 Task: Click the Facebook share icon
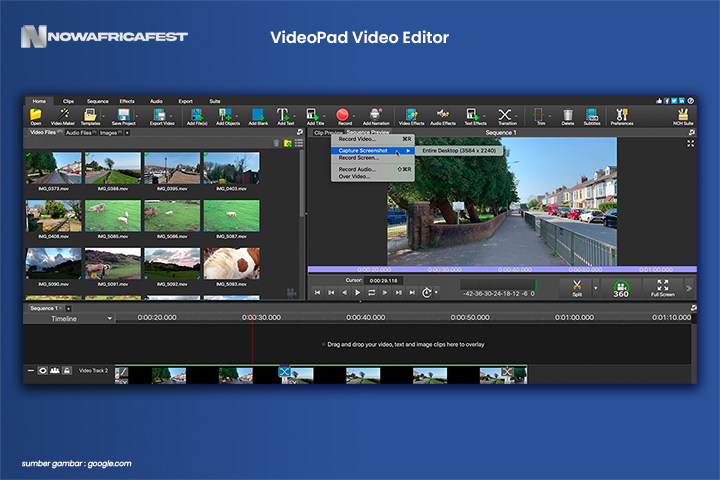[667, 101]
